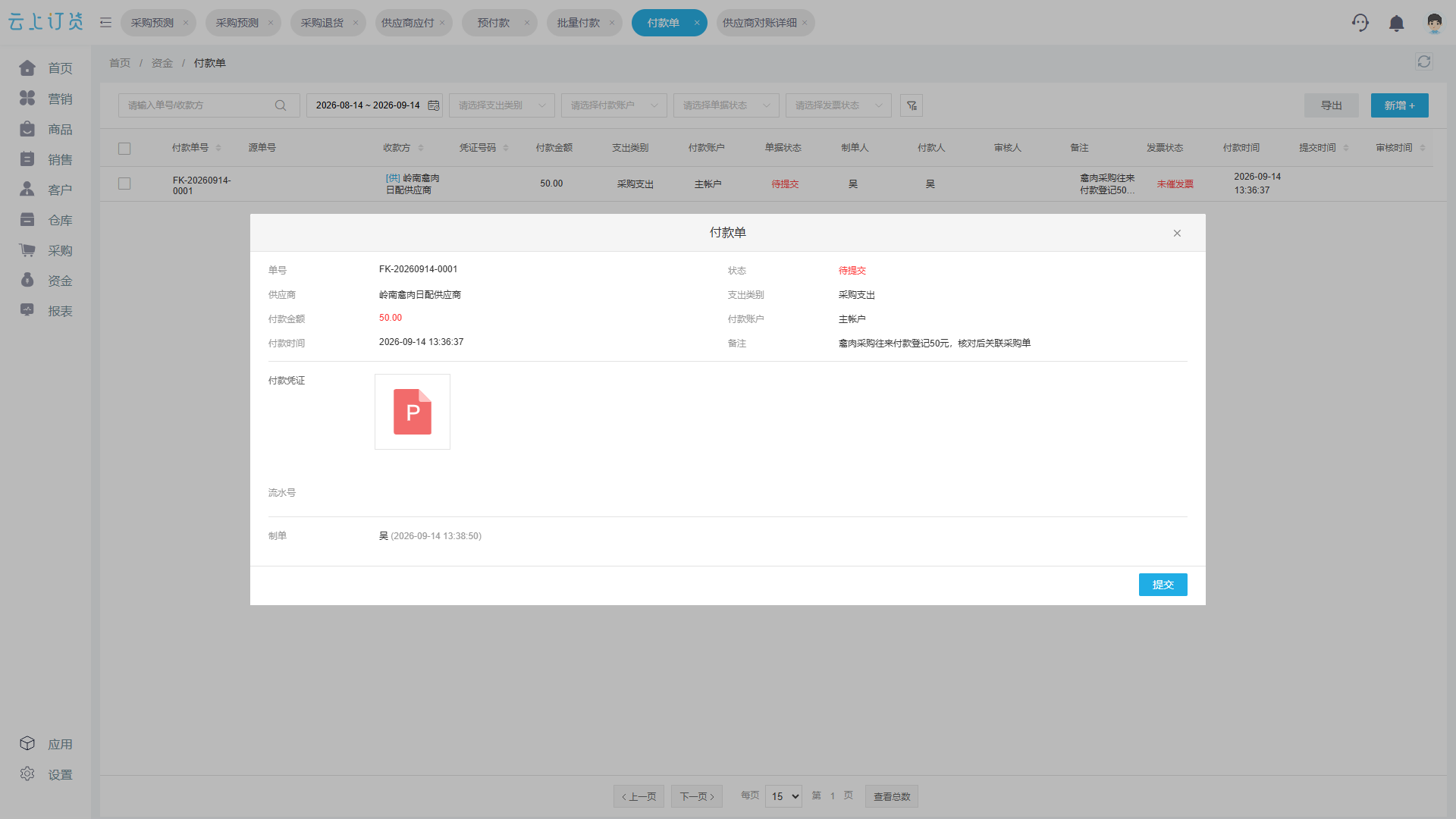Click the 导出 export button
Screen dimensions: 1456x819
pos(1332,105)
